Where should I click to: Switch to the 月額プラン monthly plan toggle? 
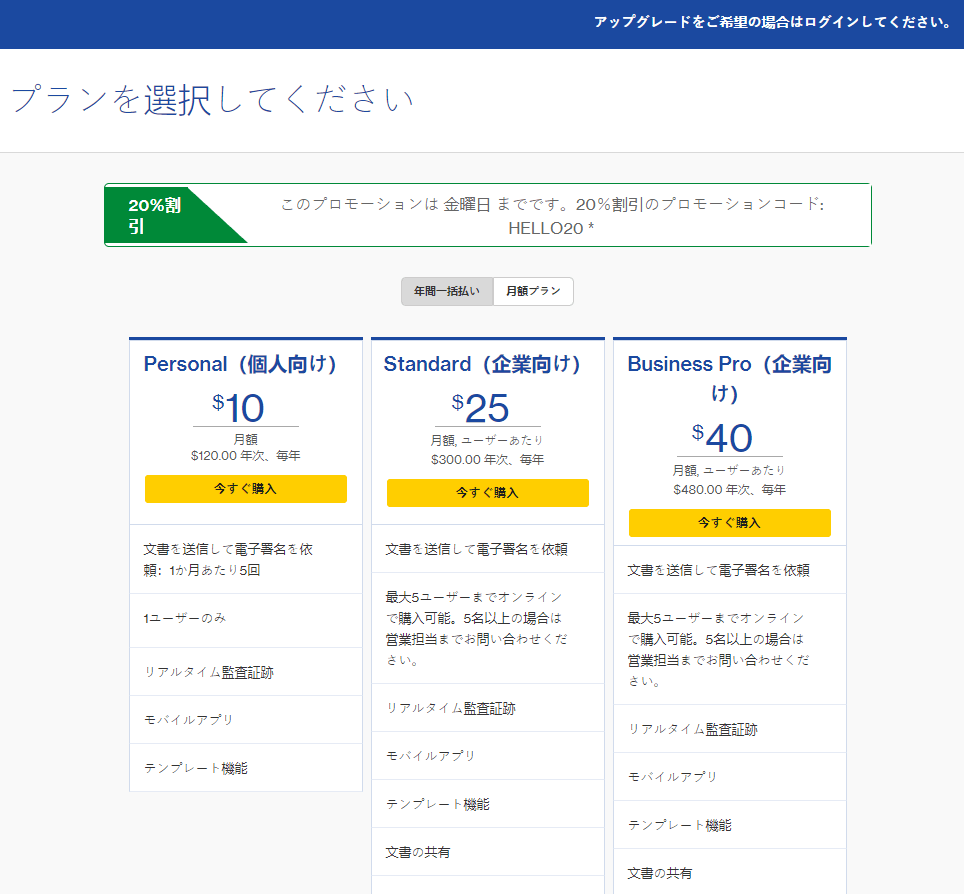pos(533,291)
